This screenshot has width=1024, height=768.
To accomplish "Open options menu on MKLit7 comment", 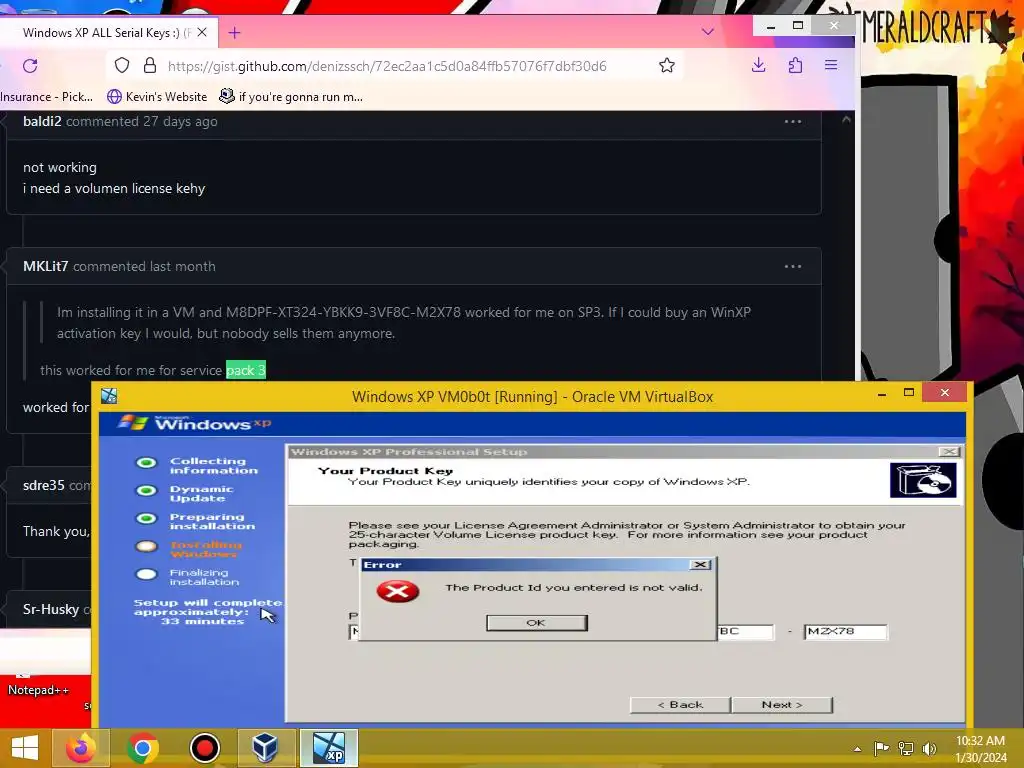I will click(793, 266).
